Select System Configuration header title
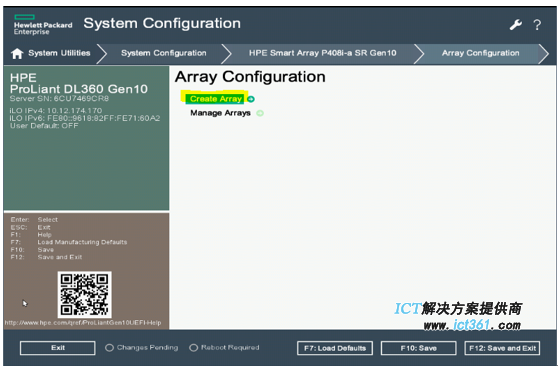This screenshot has width=558, height=366. click(162, 23)
